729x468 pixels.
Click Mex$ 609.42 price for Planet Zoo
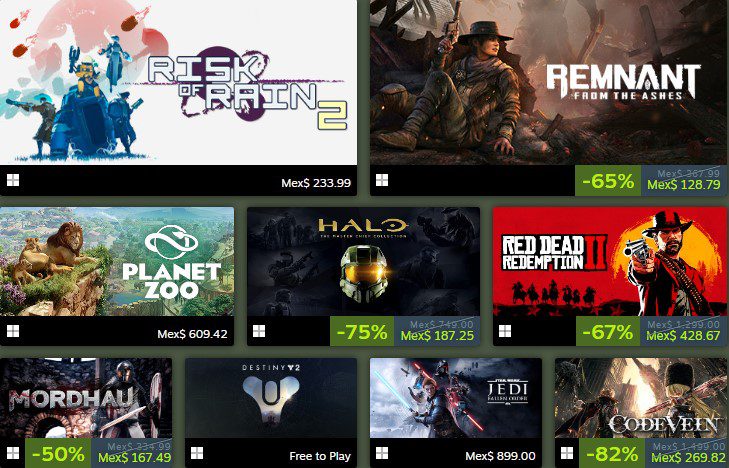(192, 334)
